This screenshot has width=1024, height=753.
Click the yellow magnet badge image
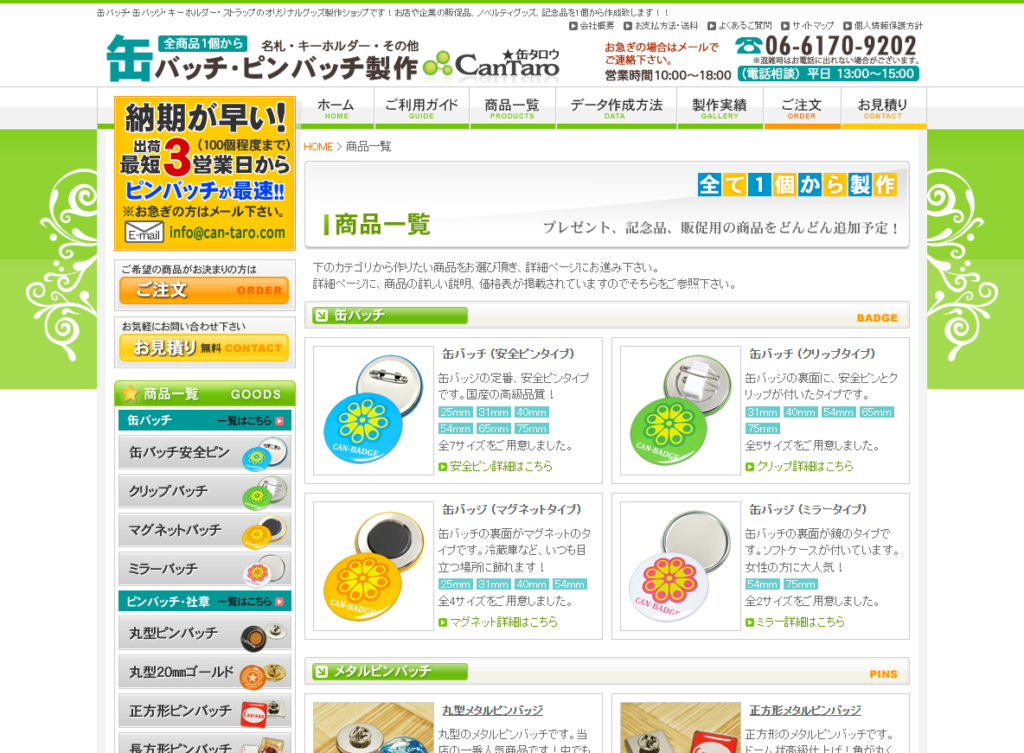(373, 566)
